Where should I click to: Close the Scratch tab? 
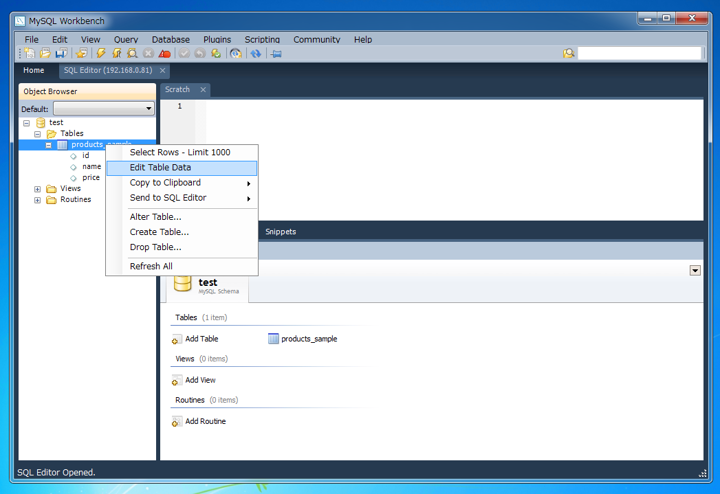[x=203, y=90]
